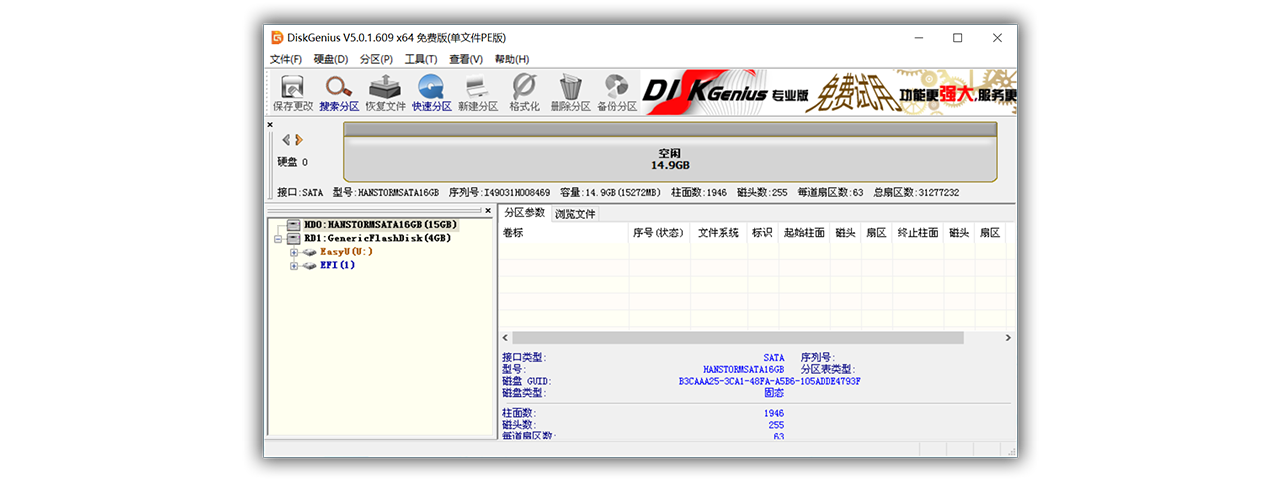Screen dimensions: 1280x480
Task: Click the 总扇区数:31277232 info text
Action: tap(915, 192)
